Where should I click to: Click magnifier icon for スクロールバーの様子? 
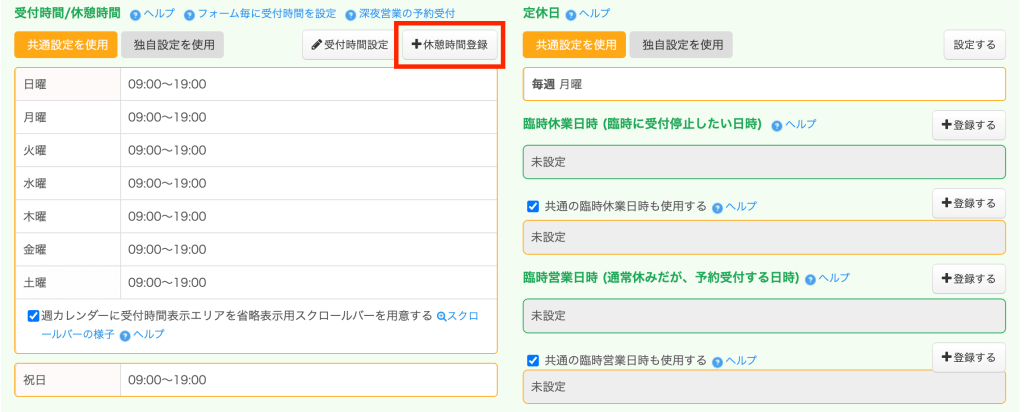point(442,316)
